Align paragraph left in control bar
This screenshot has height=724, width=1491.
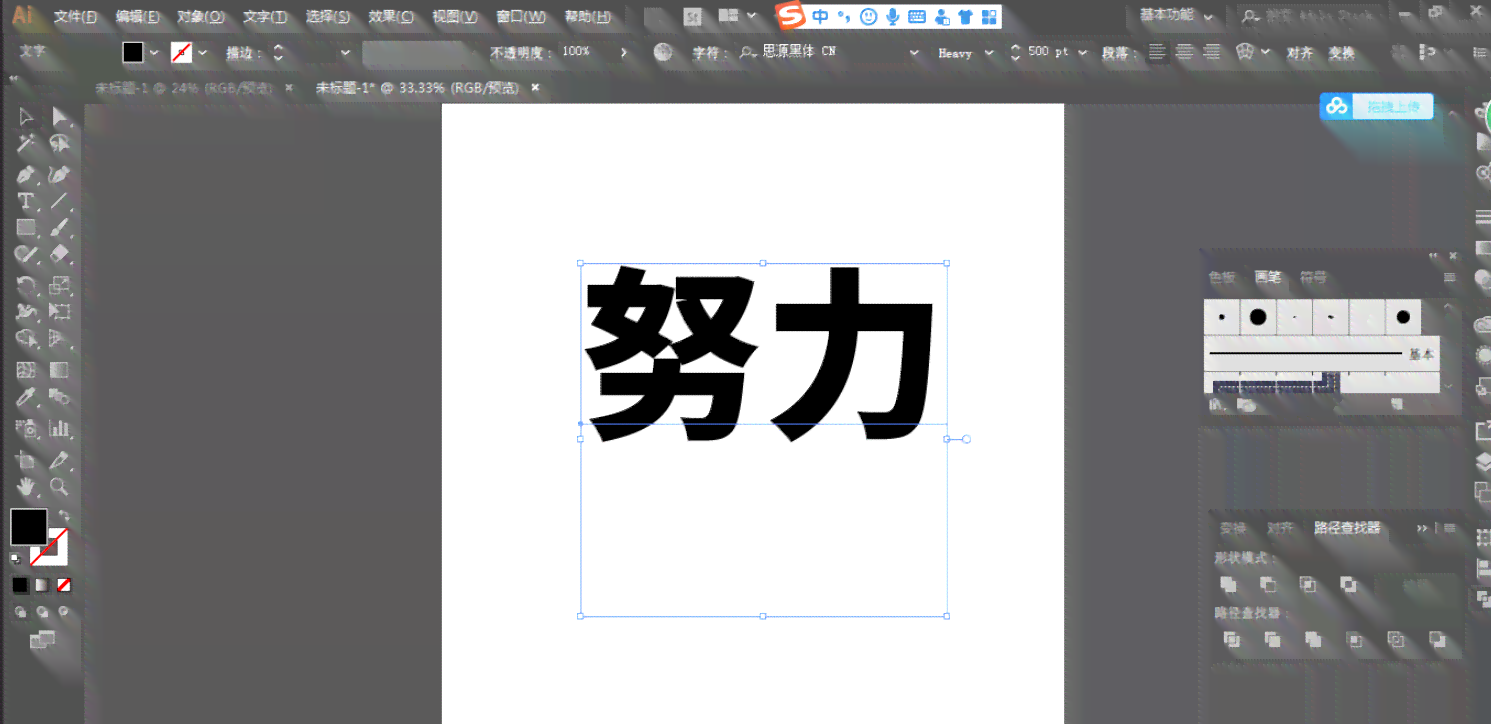click(1158, 53)
